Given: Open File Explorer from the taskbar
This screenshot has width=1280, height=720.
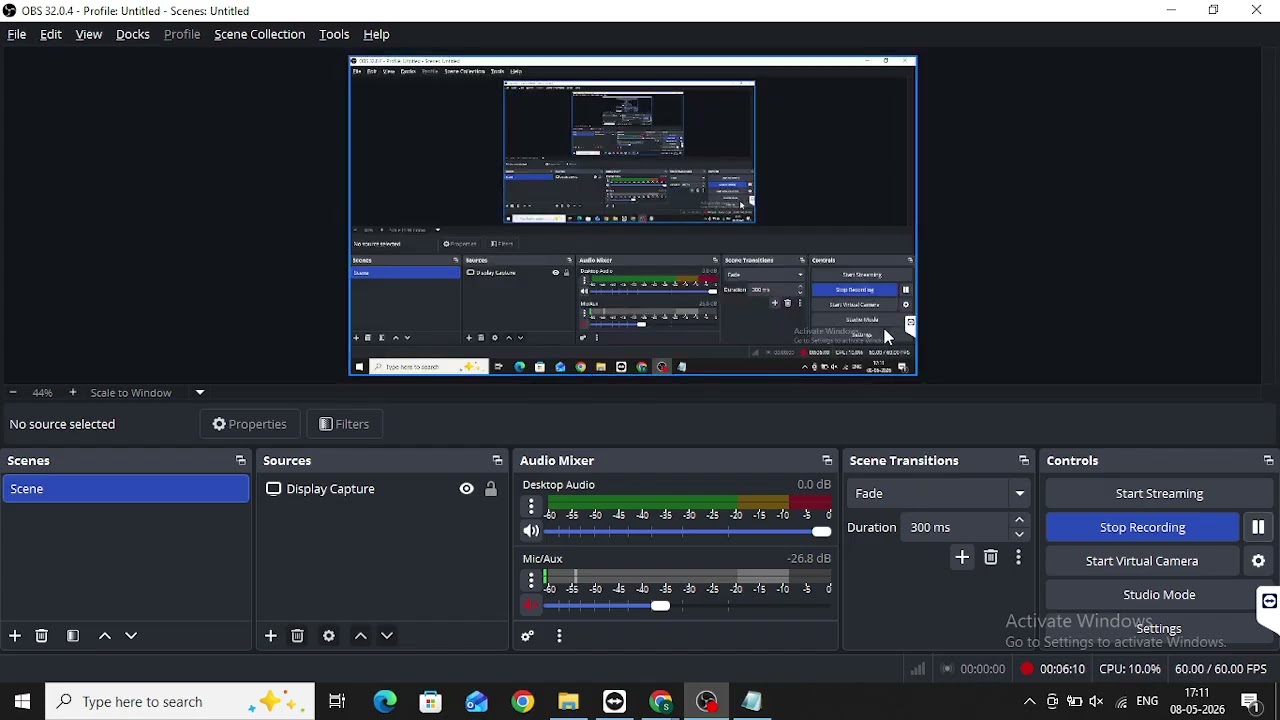Looking at the screenshot, I should (569, 702).
